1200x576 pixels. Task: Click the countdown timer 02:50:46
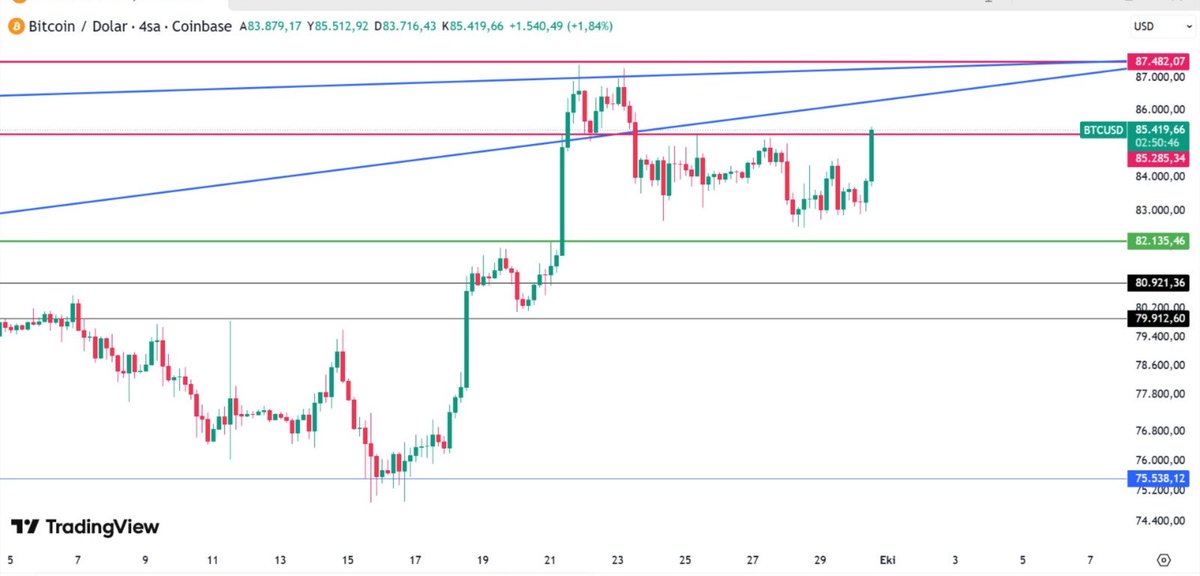tap(1159, 143)
